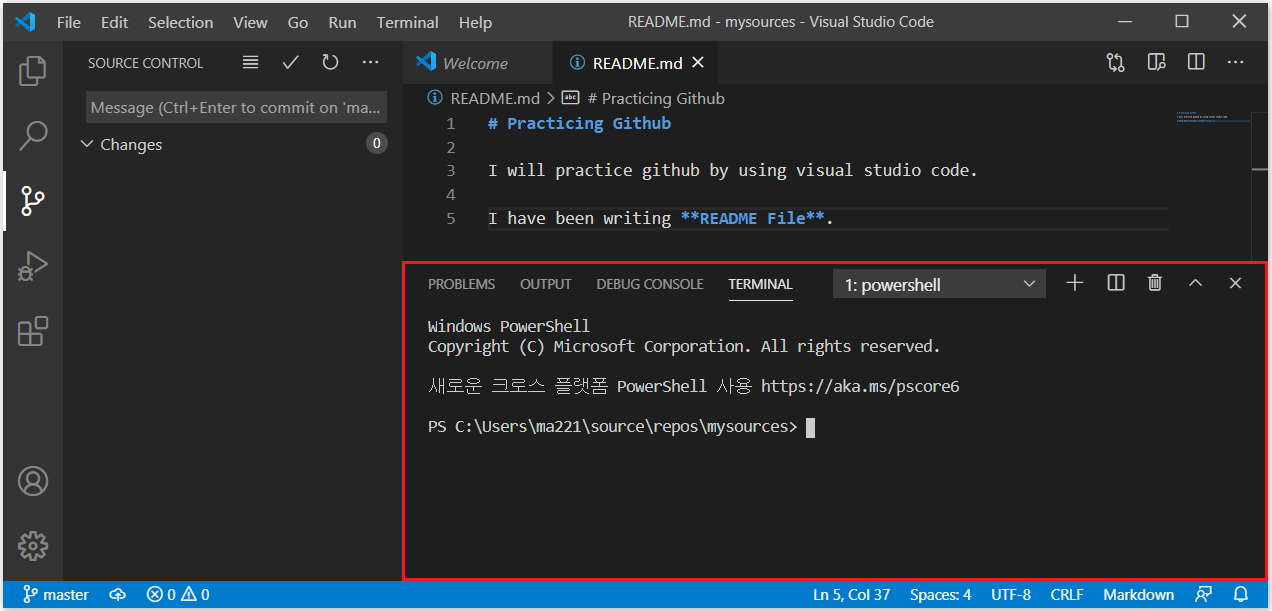This screenshot has width=1272, height=611.
Task: Open the Edit menu
Action: click(x=114, y=22)
